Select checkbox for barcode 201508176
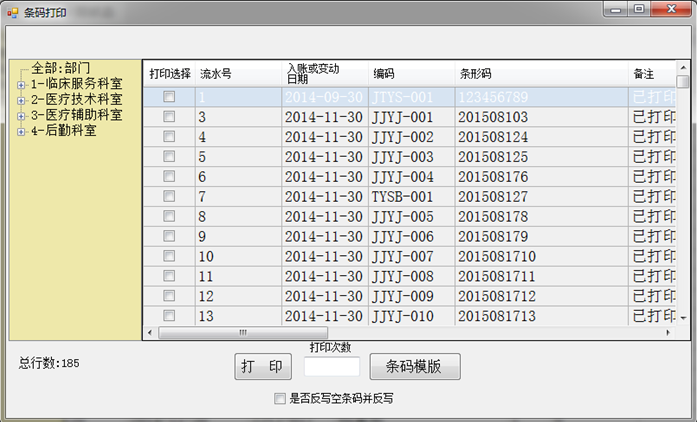This screenshot has height=422, width=697. pyautogui.click(x=169, y=176)
